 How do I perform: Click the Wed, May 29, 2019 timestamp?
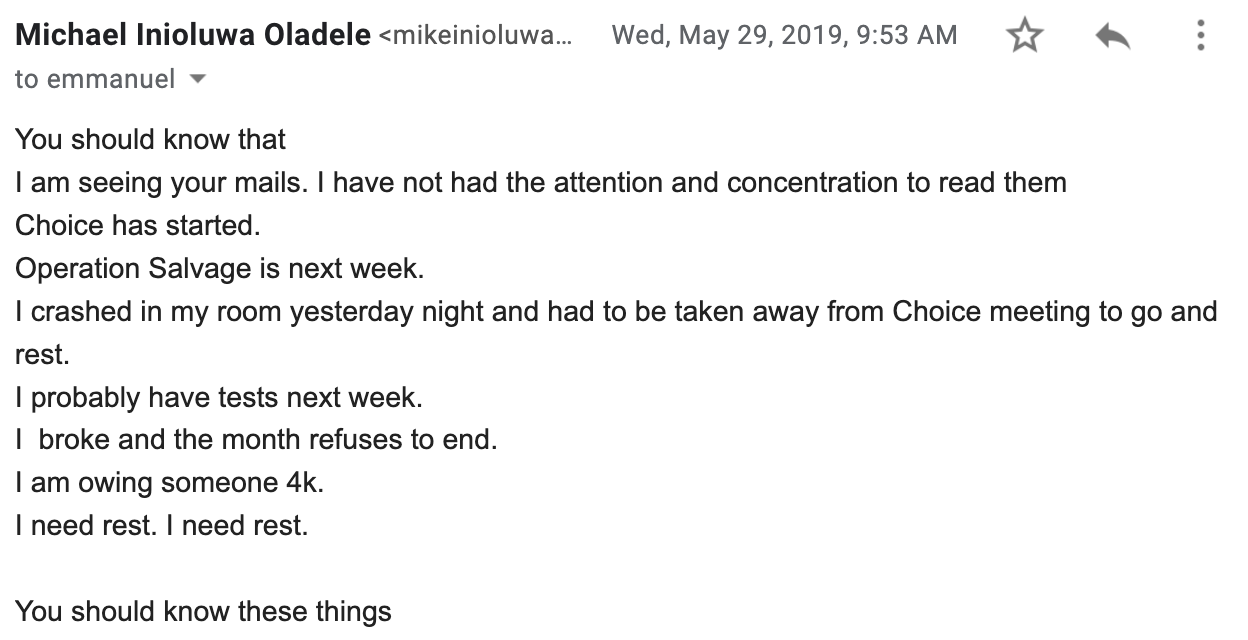(784, 36)
